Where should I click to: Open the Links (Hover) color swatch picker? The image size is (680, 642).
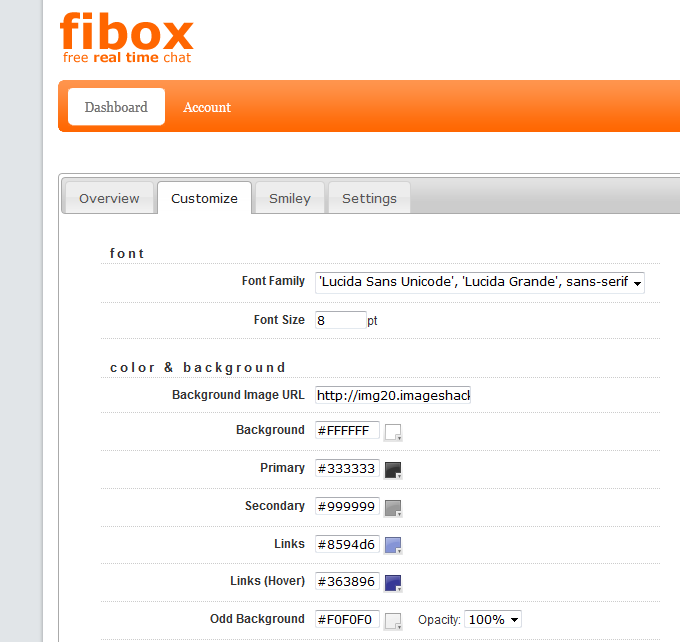pyautogui.click(x=393, y=583)
